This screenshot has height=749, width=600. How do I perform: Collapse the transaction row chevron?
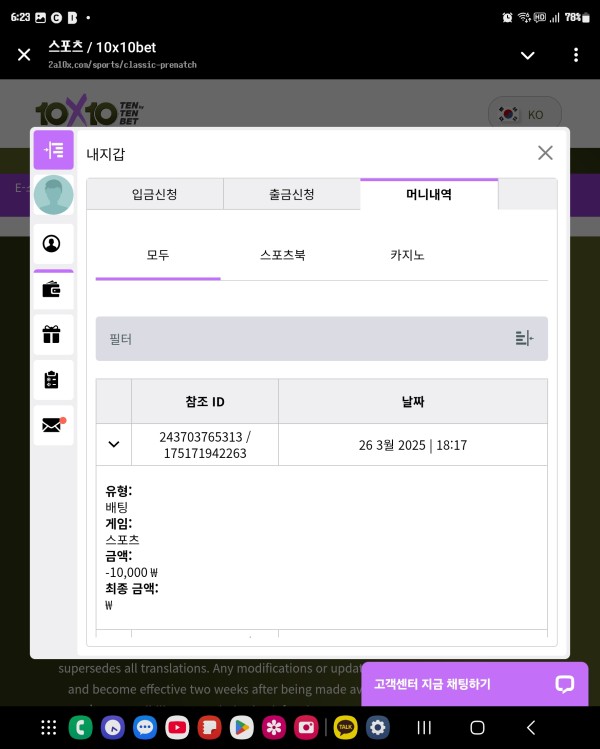pyautogui.click(x=114, y=445)
